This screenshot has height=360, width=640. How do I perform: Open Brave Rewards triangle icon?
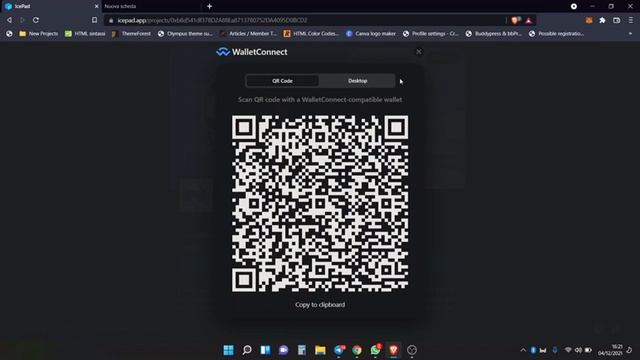point(529,20)
